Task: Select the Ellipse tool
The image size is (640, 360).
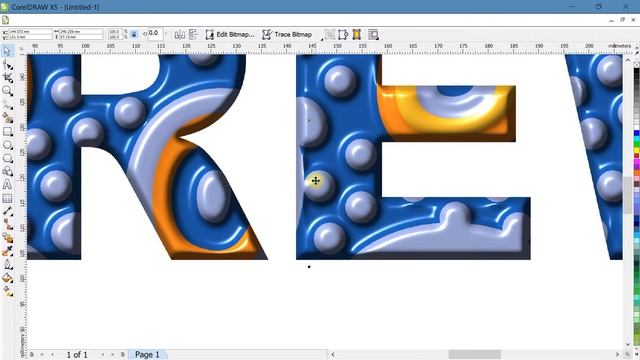Action: click(7, 145)
